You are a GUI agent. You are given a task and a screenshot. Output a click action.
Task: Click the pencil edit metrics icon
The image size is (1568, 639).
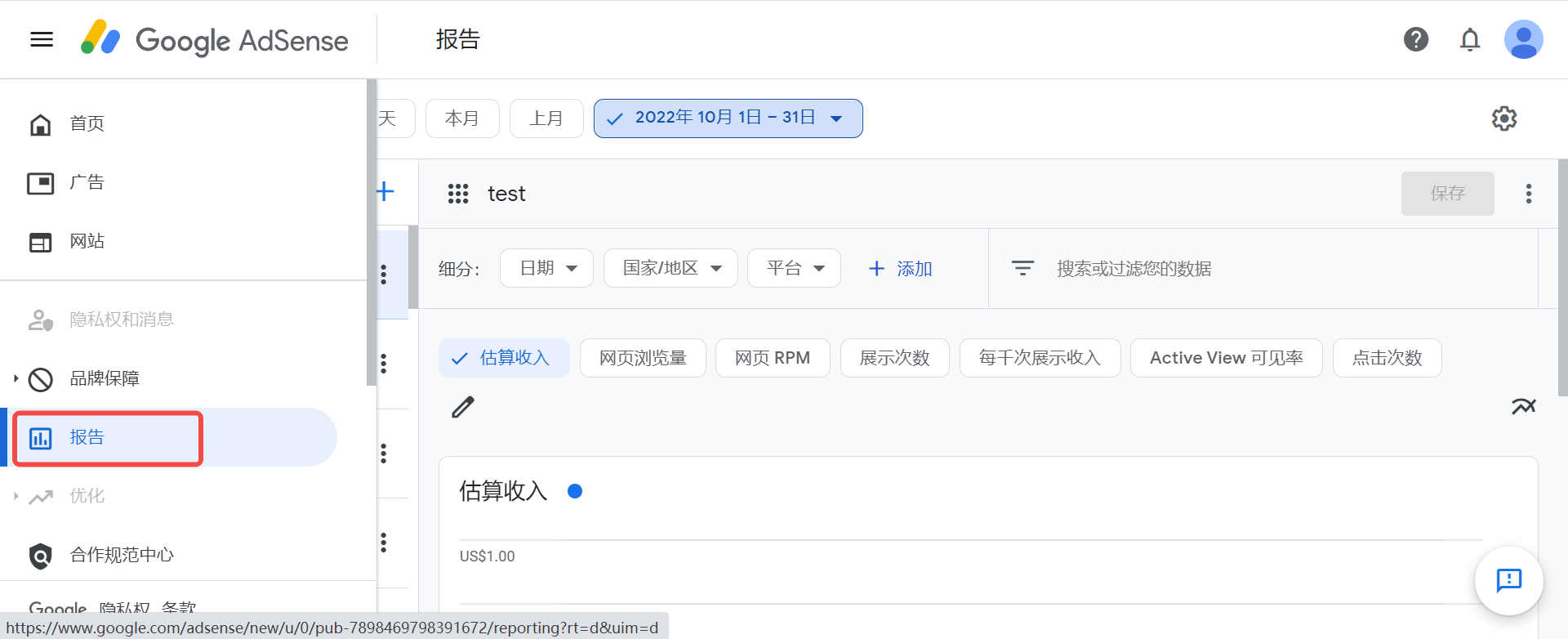coord(463,407)
